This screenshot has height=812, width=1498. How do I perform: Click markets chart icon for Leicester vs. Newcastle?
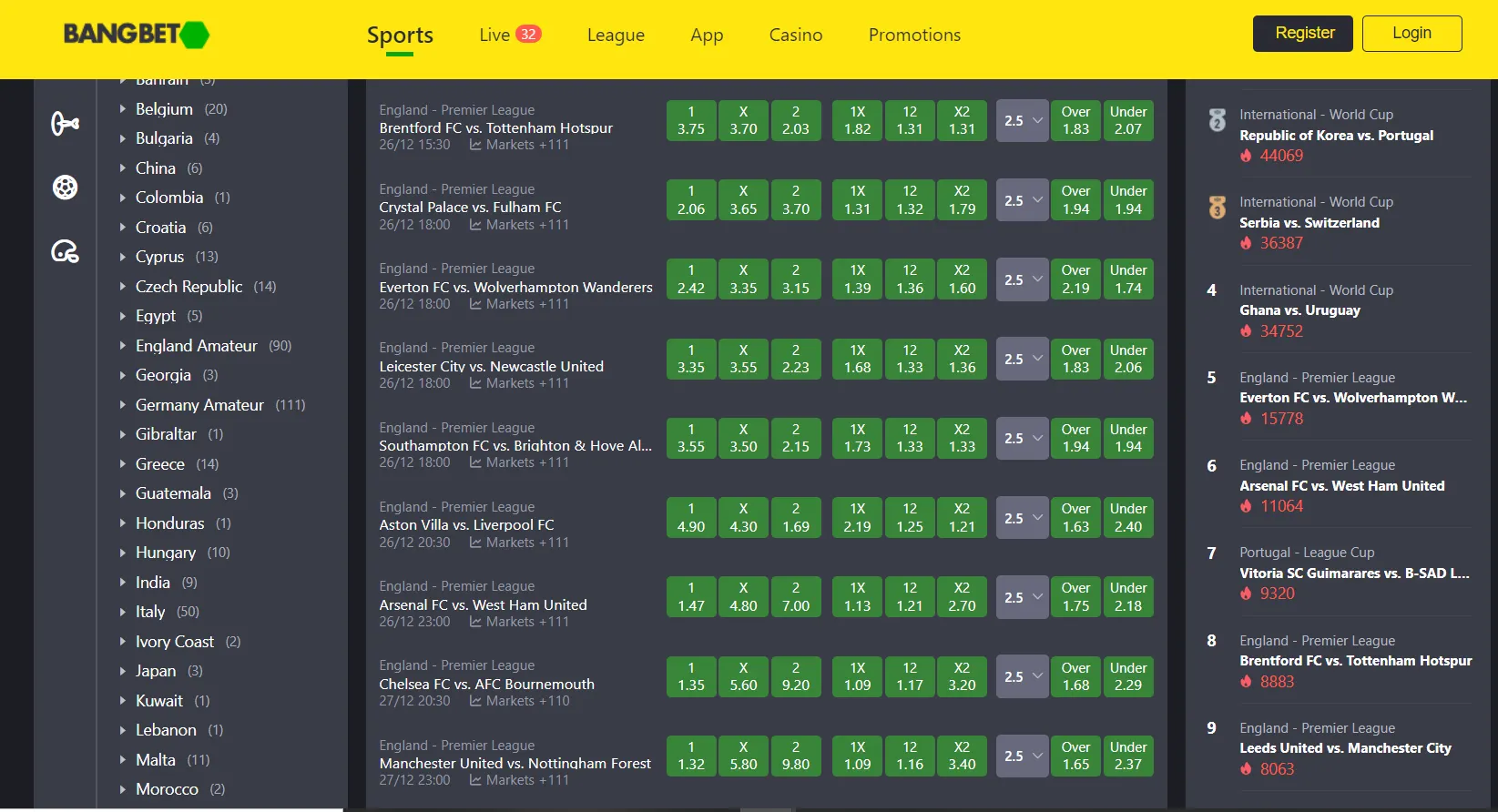coord(475,383)
